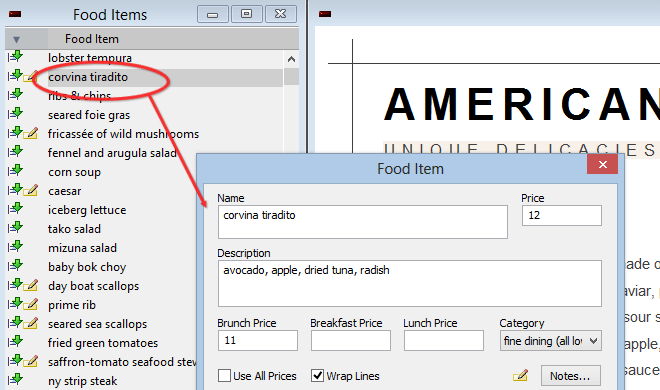The image size is (660, 390).
Task: Click green arrow icon beside day boat scallops
Action: (x=15, y=284)
